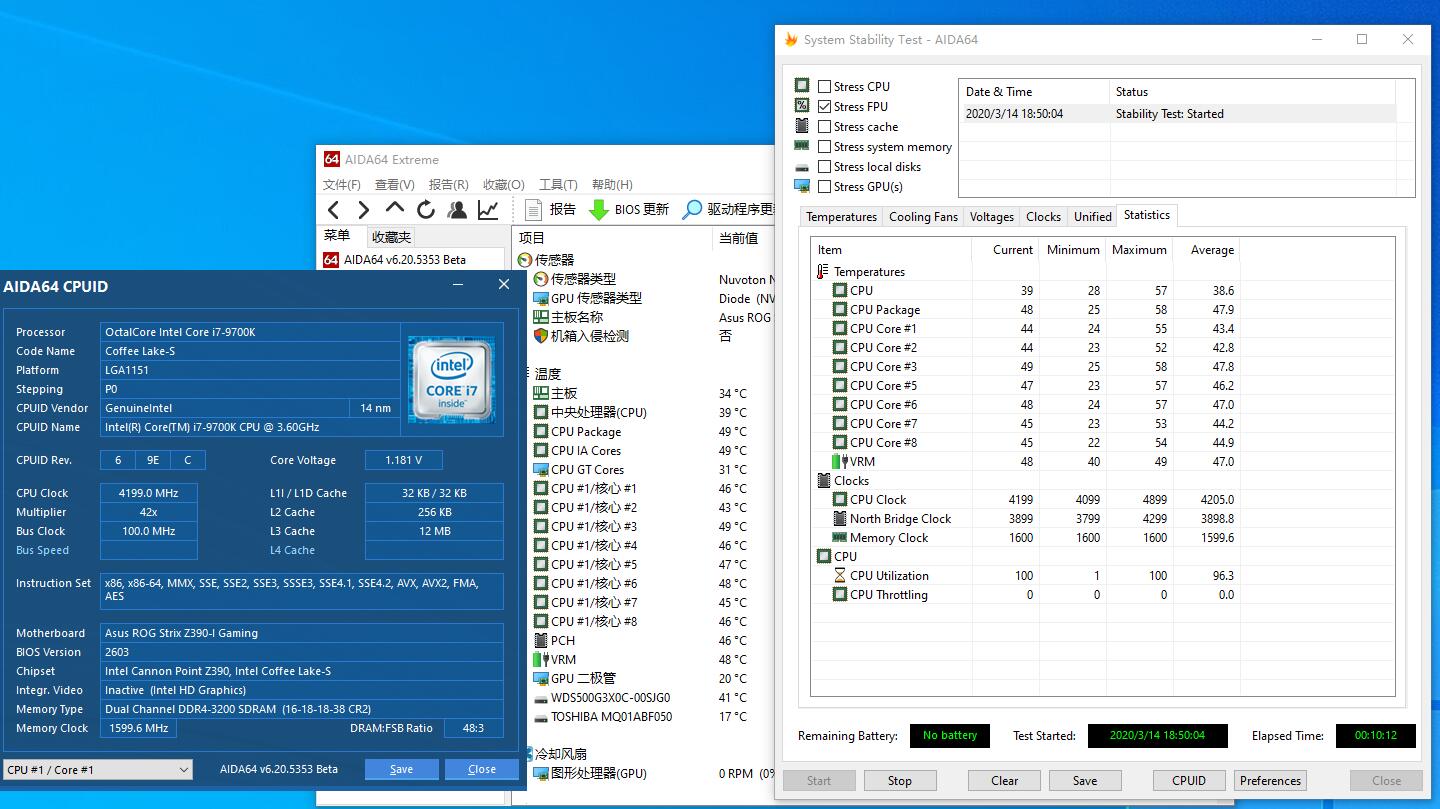The image size is (1440, 809).
Task: Click the report document icon
Action: 534,210
